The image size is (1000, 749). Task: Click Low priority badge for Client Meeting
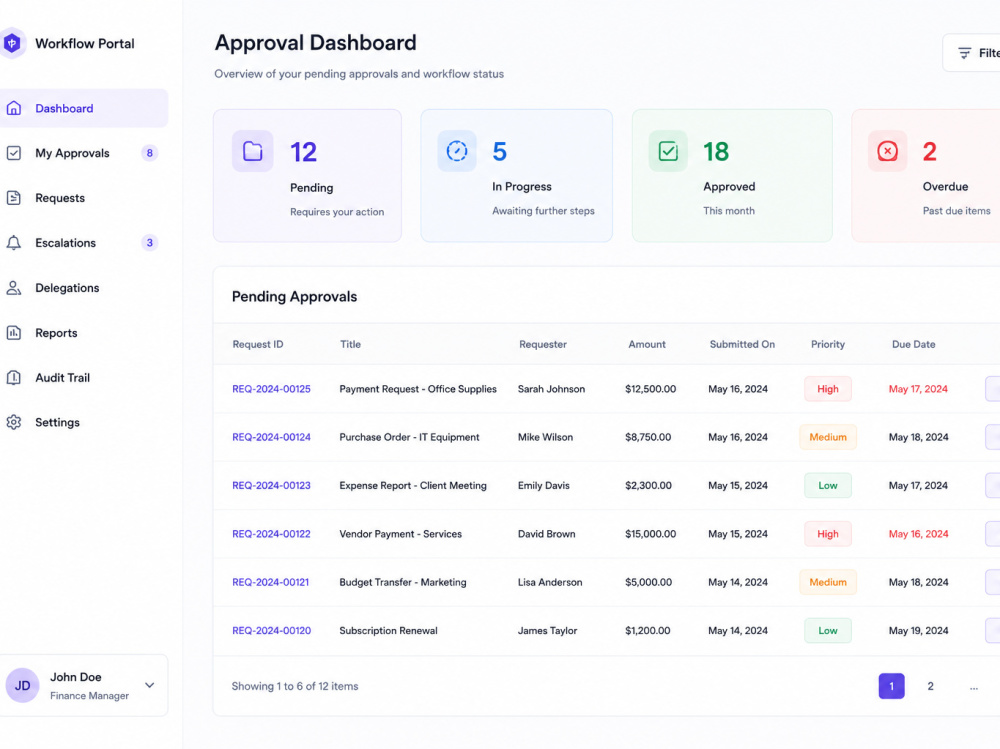(828, 486)
